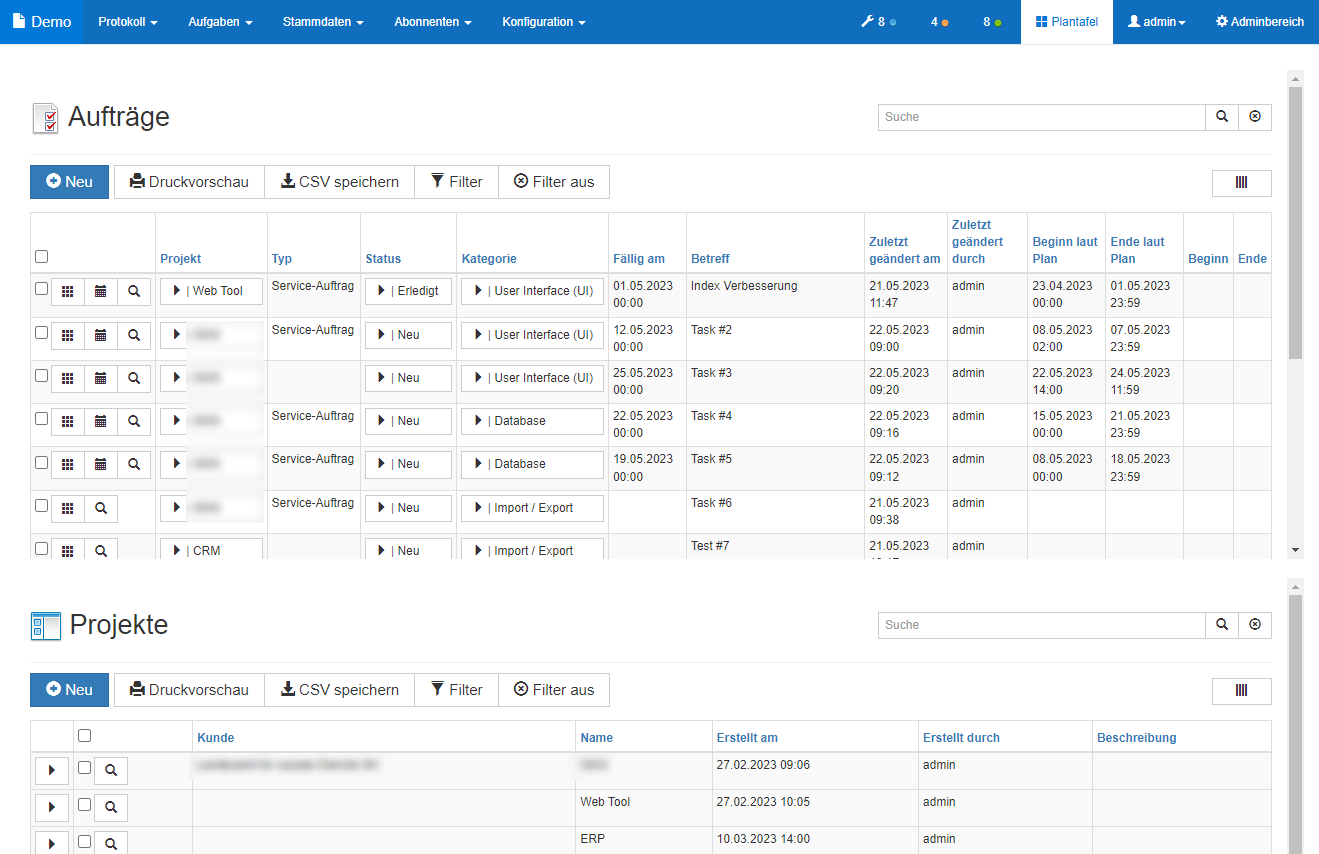The image size is (1319, 854).
Task: Tick the select-all checkbox in the Projekte header
Action: pyautogui.click(x=85, y=735)
